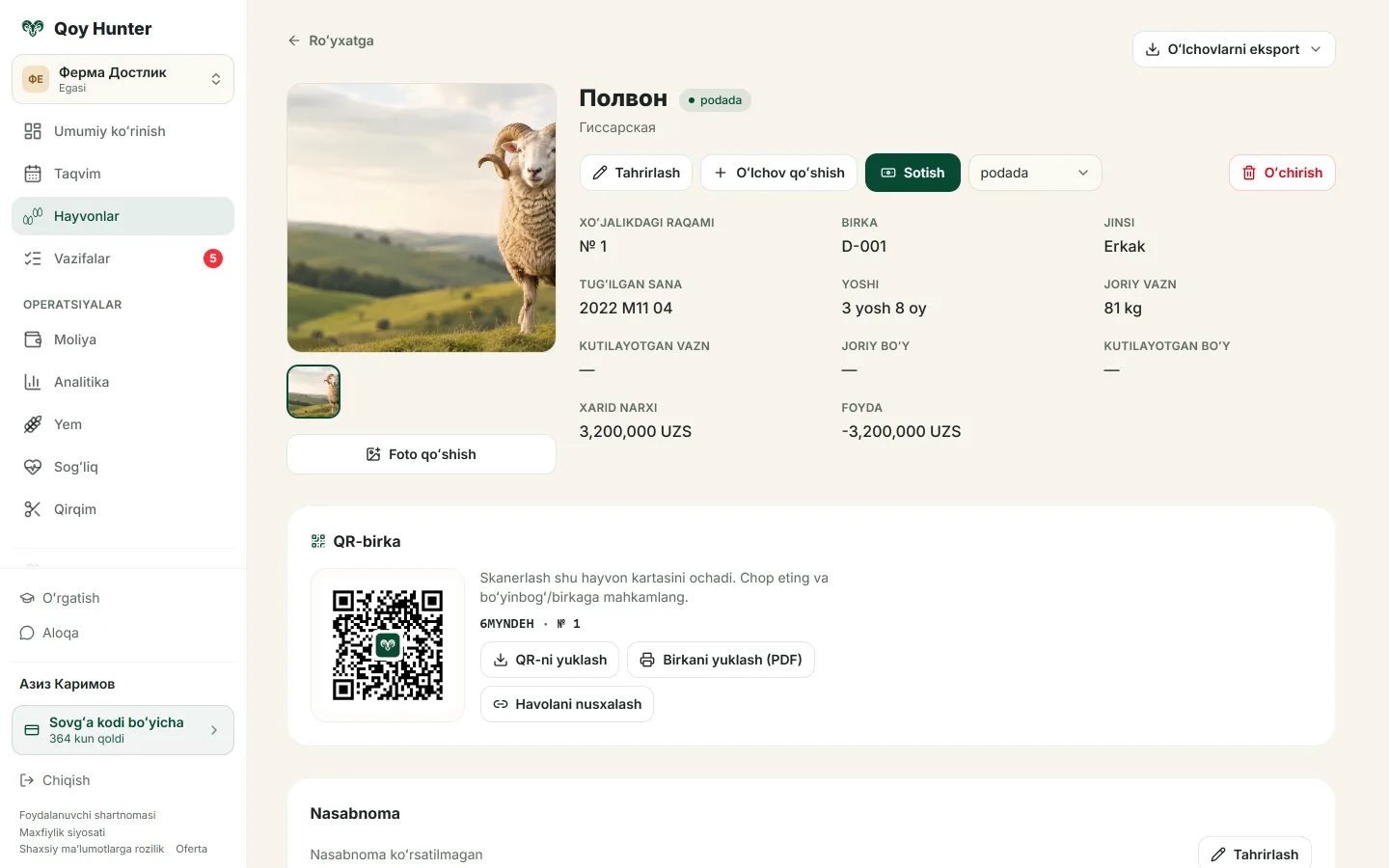Screen dimensions: 1389x868
Task: Click the Moliya wallet icon
Action: point(33,339)
